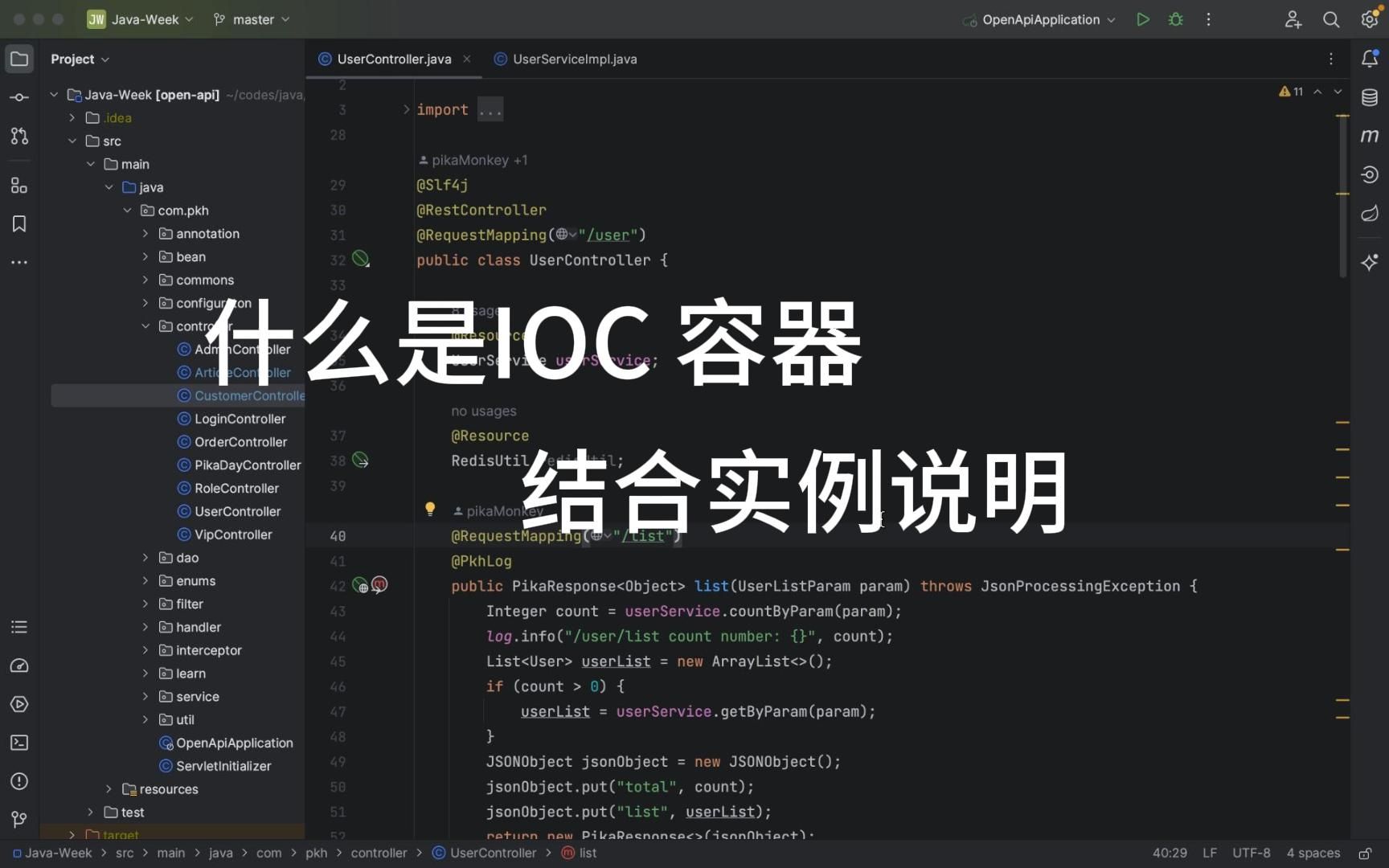Open the Problems tool window icon
Screen dimensions: 1389x868
point(19,781)
